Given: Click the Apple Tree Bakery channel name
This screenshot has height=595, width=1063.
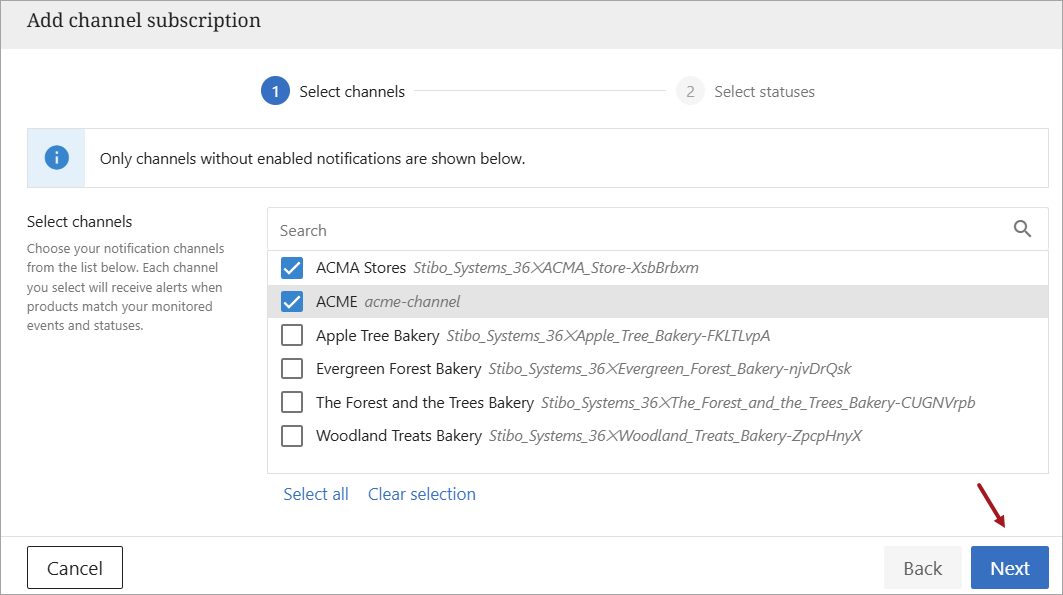Looking at the screenshot, I should coord(376,335).
